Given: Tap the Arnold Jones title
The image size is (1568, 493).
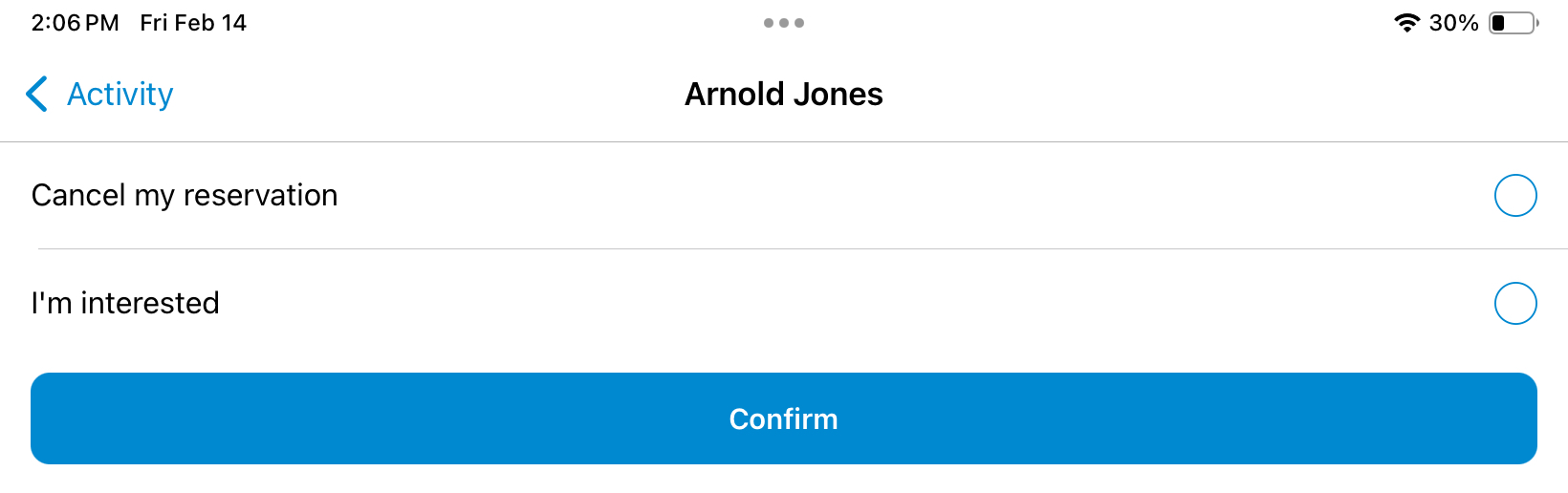Looking at the screenshot, I should click(x=784, y=94).
